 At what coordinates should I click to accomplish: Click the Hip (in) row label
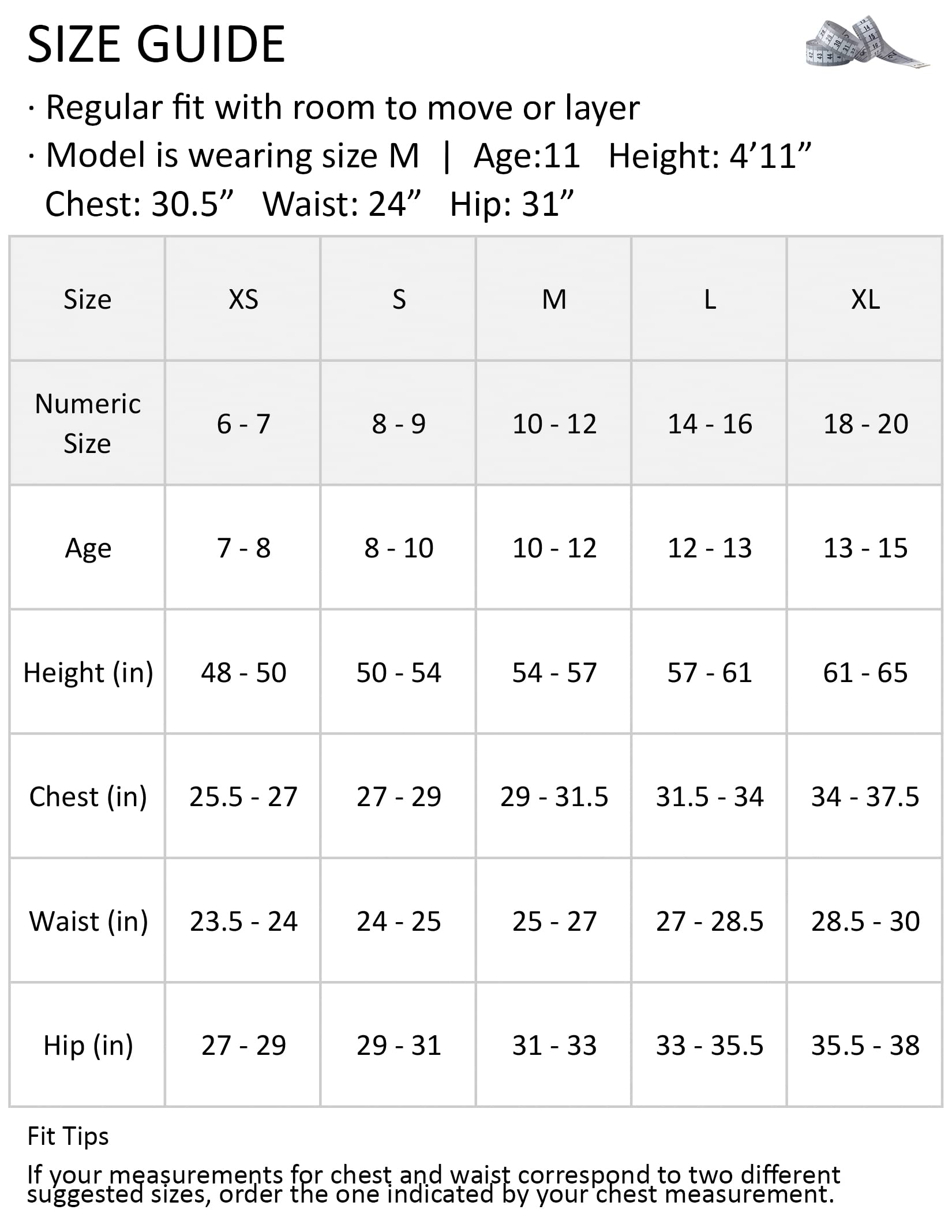[x=88, y=1046]
